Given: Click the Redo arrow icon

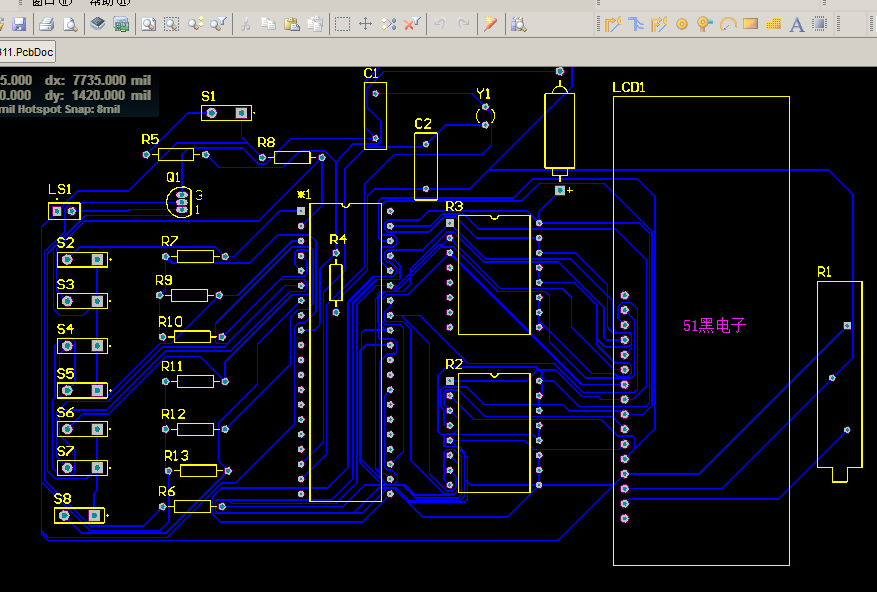Looking at the screenshot, I should pos(463,24).
